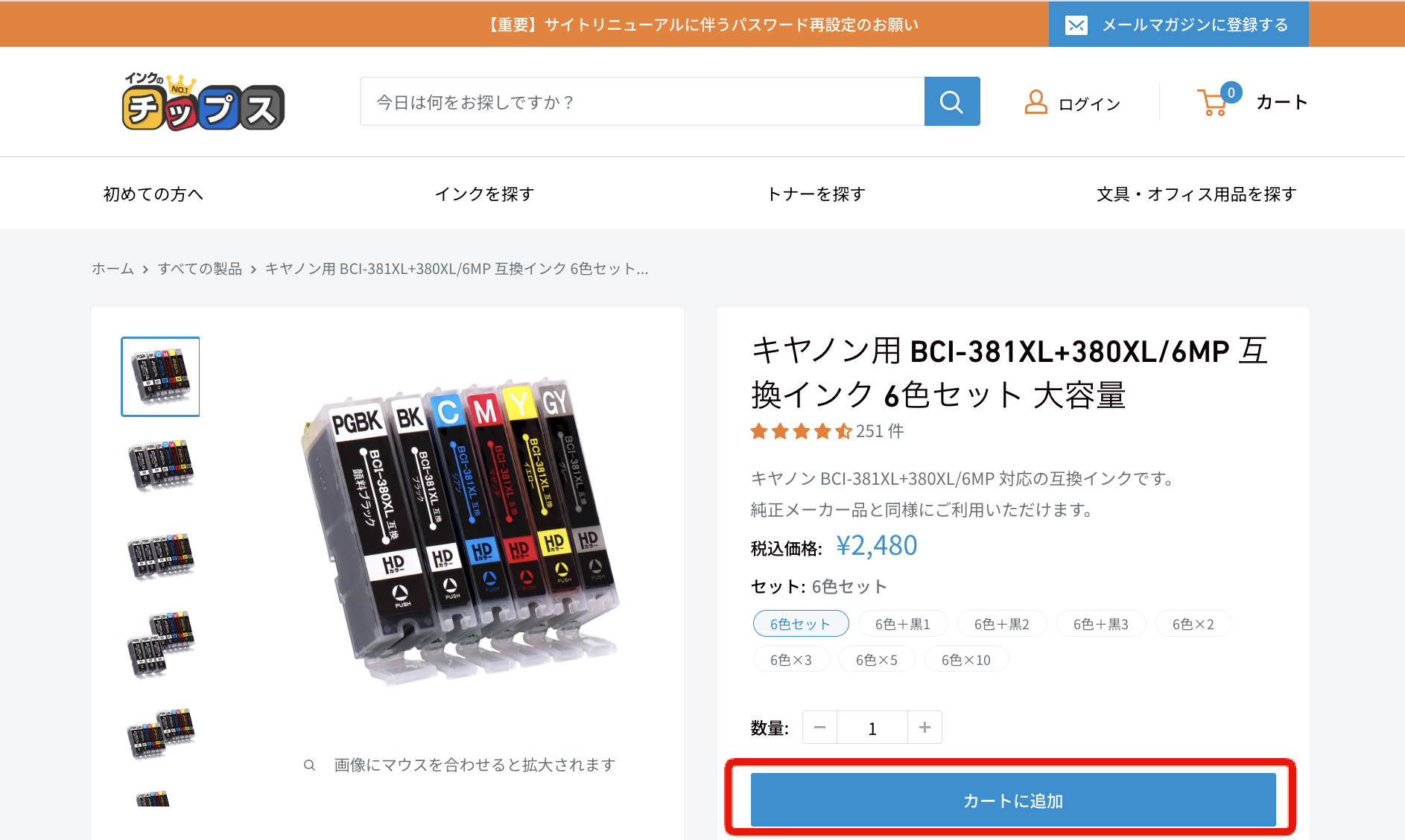This screenshot has height=840, width=1405.
Task: Open the password reset notice 【重要】 banner
Action: (702, 25)
